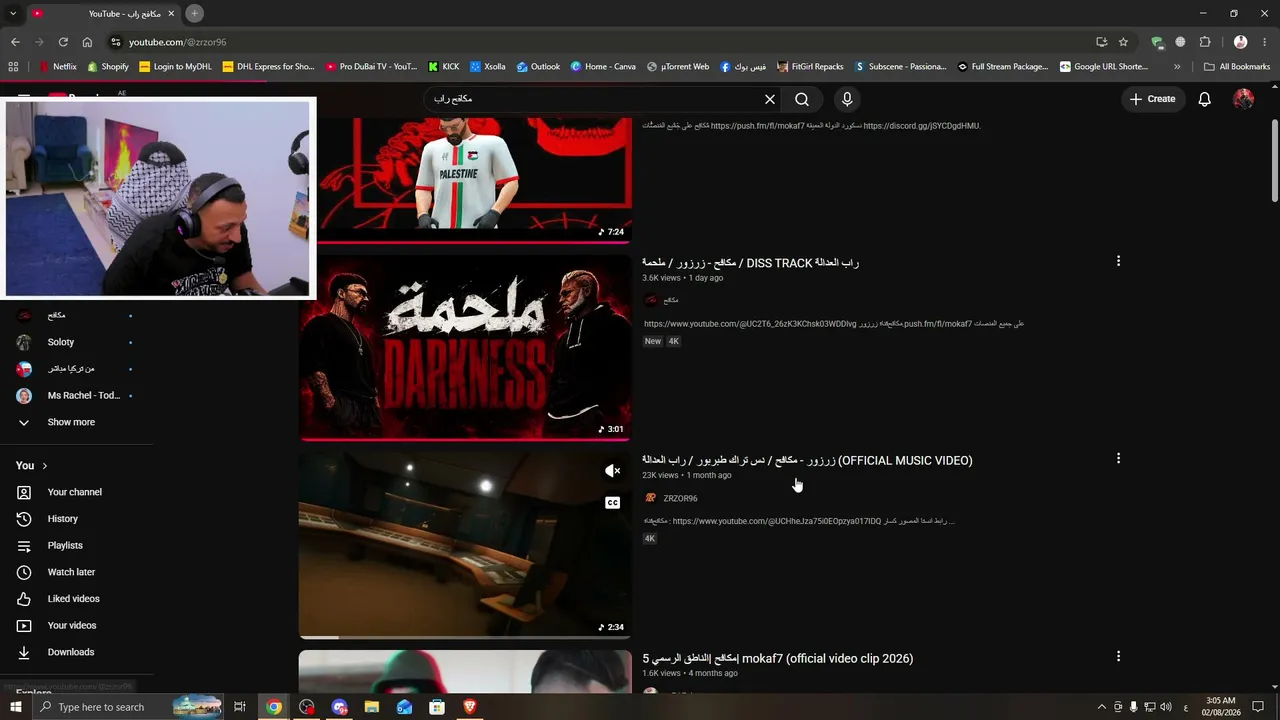Viewport: 1280px width, 720px height.
Task: Go to Your channel in sidebar
Action: (x=75, y=492)
